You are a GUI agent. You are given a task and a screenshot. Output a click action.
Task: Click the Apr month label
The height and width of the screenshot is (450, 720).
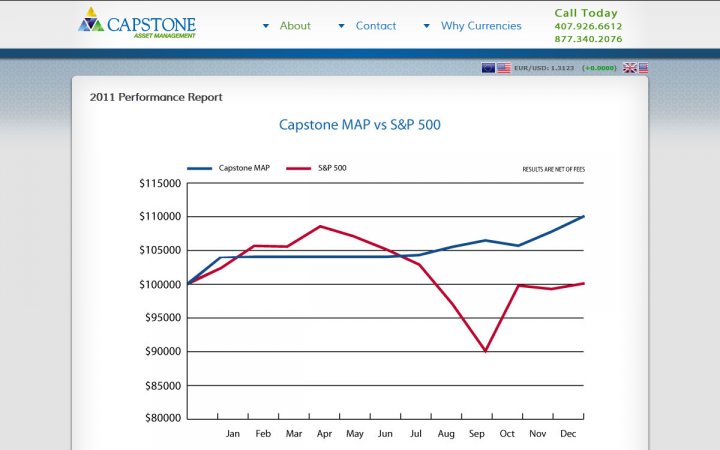tap(324, 434)
